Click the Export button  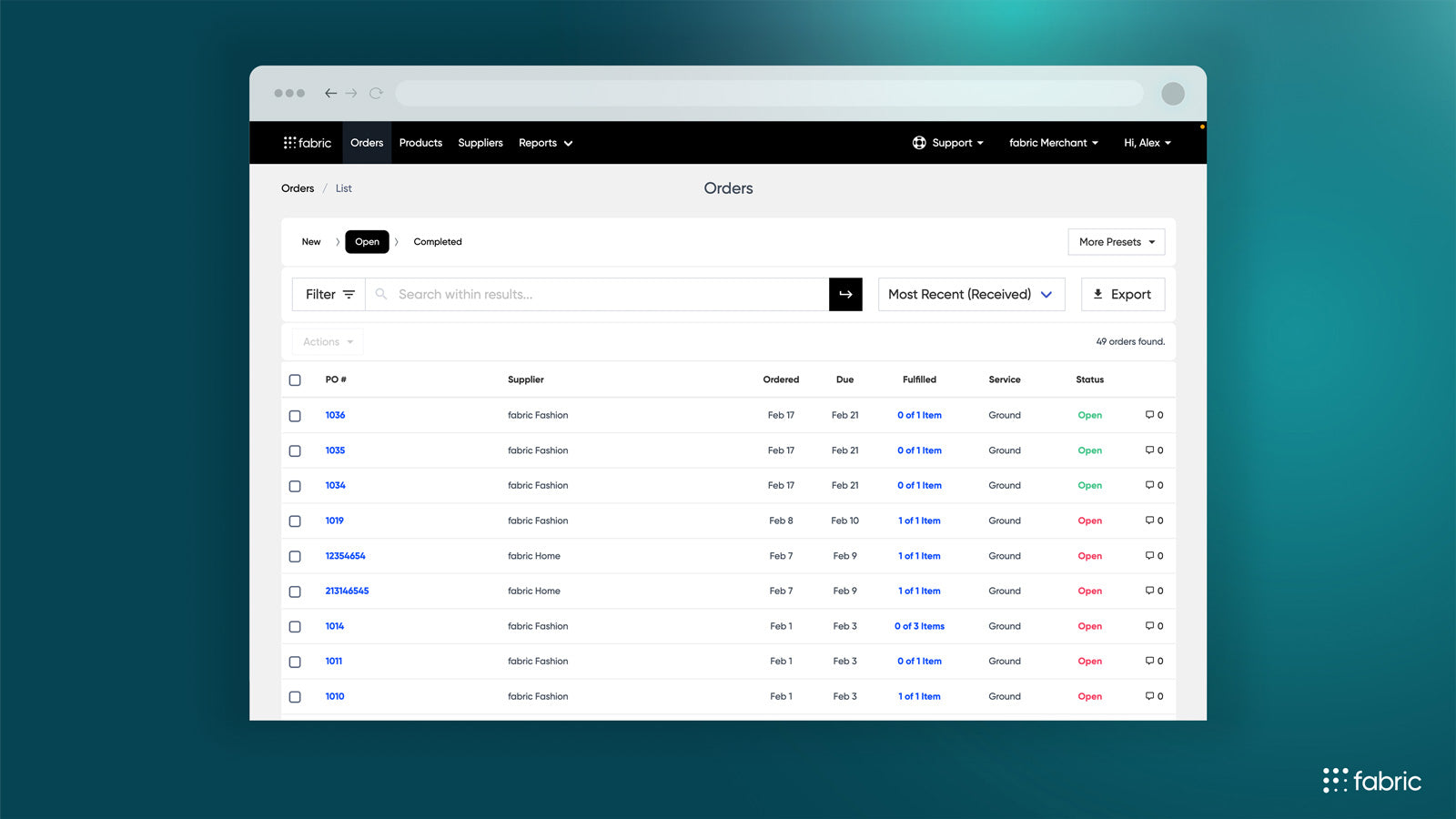click(x=1123, y=294)
